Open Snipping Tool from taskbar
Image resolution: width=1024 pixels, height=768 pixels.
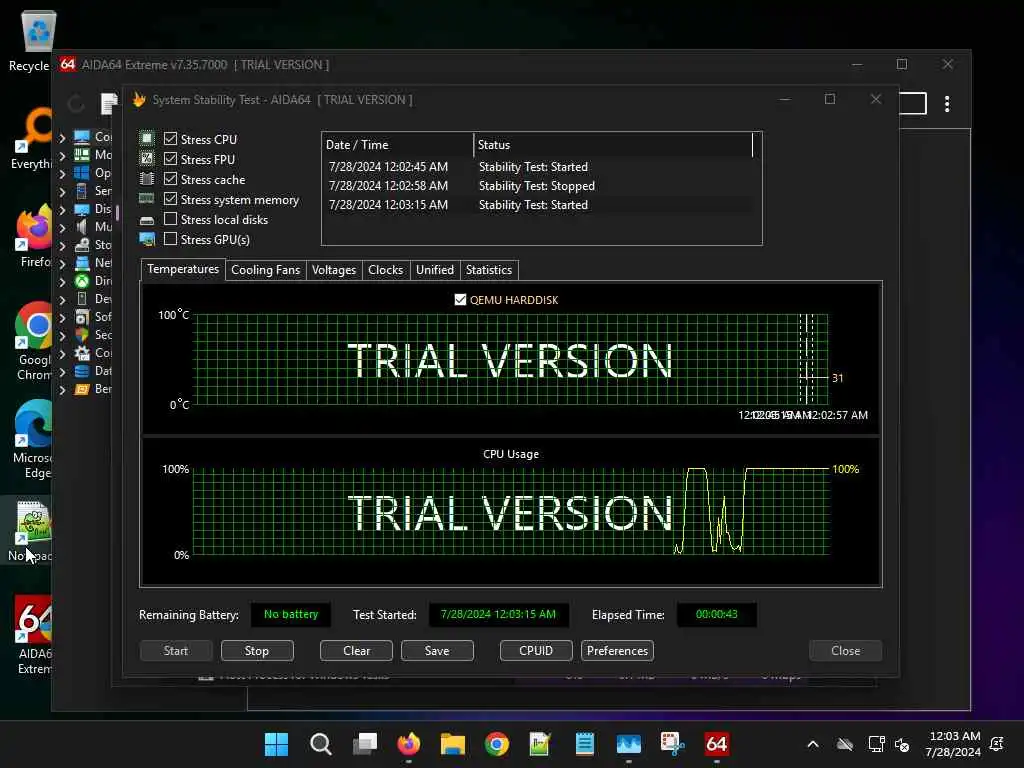click(672, 744)
